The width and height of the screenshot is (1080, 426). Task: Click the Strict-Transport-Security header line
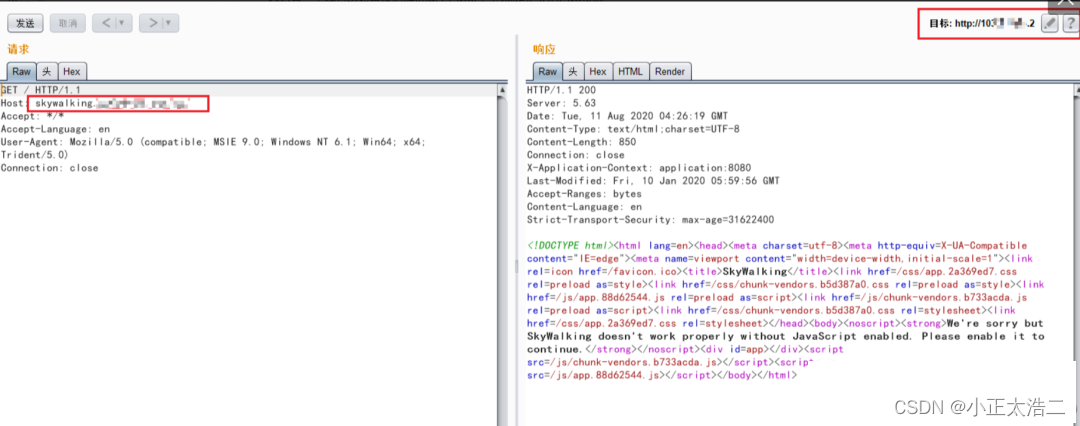650,220
